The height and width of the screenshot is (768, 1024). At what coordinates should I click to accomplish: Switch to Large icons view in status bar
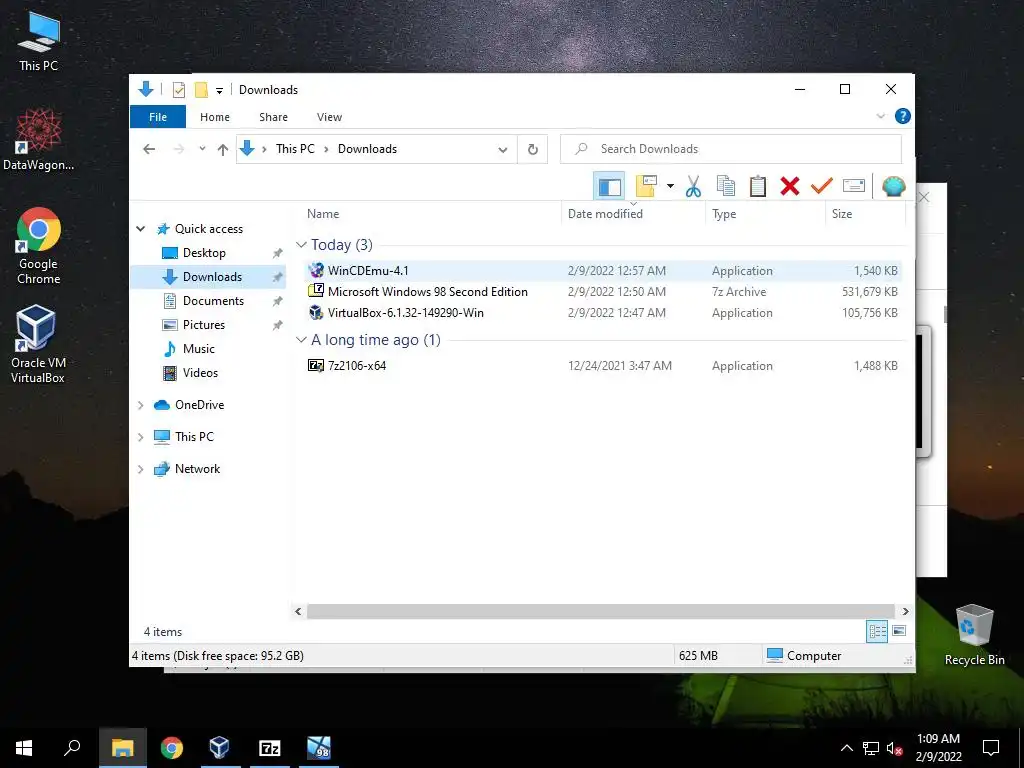(x=899, y=632)
